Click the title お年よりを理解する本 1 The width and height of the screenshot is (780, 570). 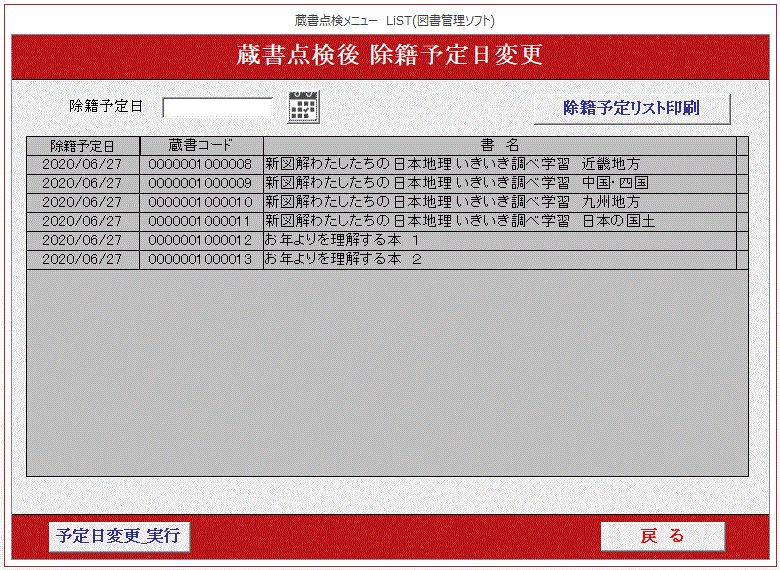pyautogui.click(x=499, y=240)
